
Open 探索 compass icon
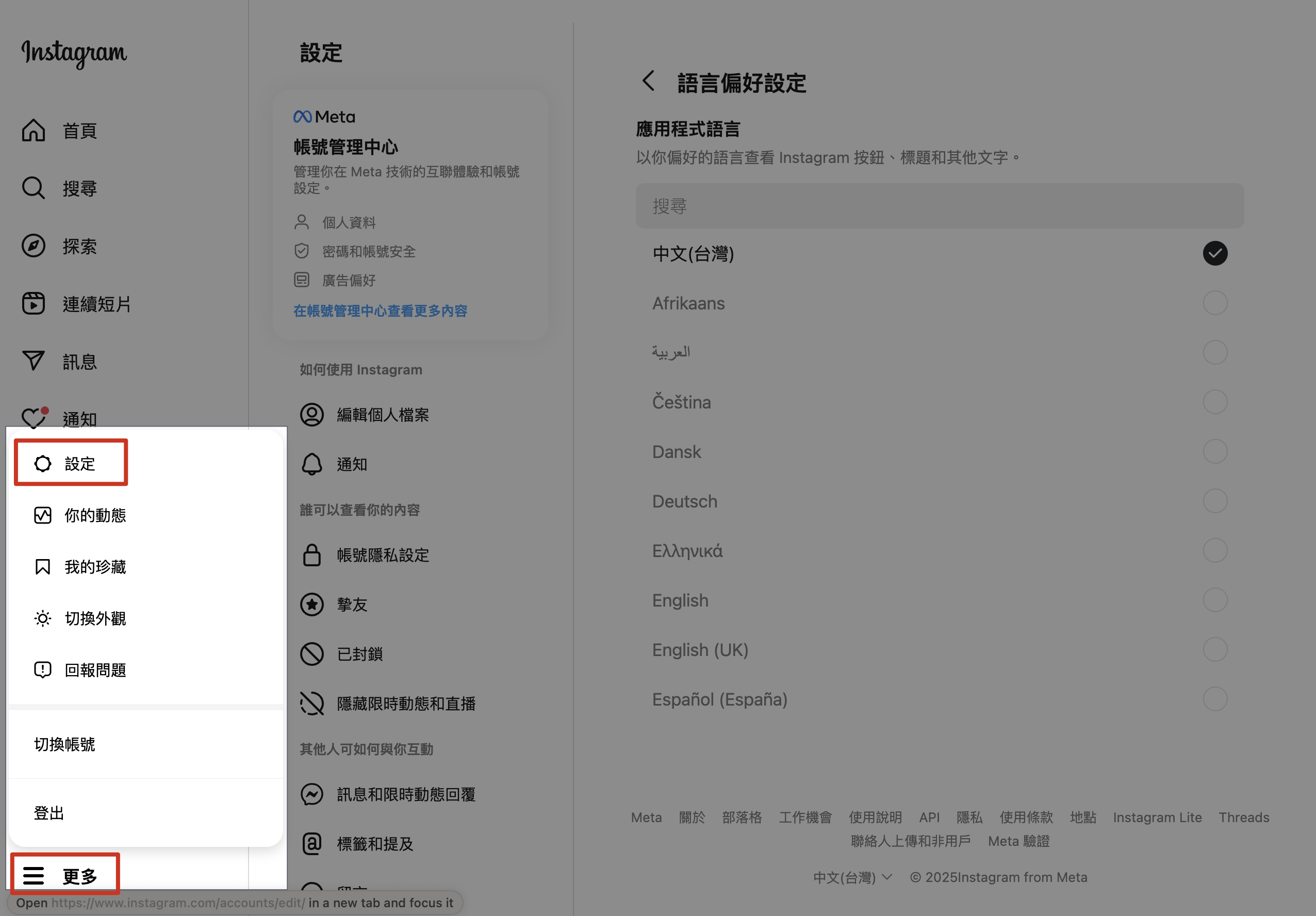[x=33, y=246]
